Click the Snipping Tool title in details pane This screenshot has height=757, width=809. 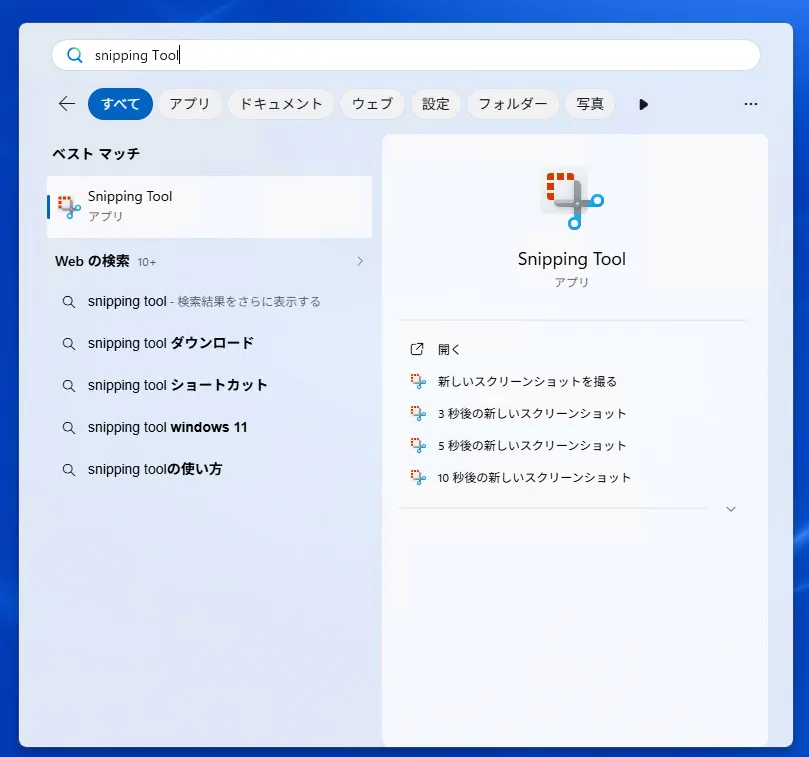[x=572, y=259]
